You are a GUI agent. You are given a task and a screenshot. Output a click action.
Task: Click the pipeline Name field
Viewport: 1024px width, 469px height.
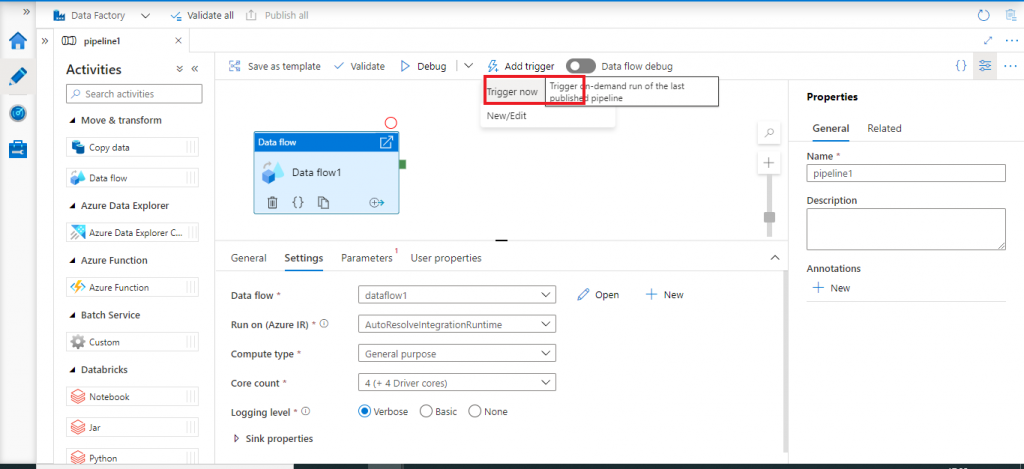click(906, 174)
